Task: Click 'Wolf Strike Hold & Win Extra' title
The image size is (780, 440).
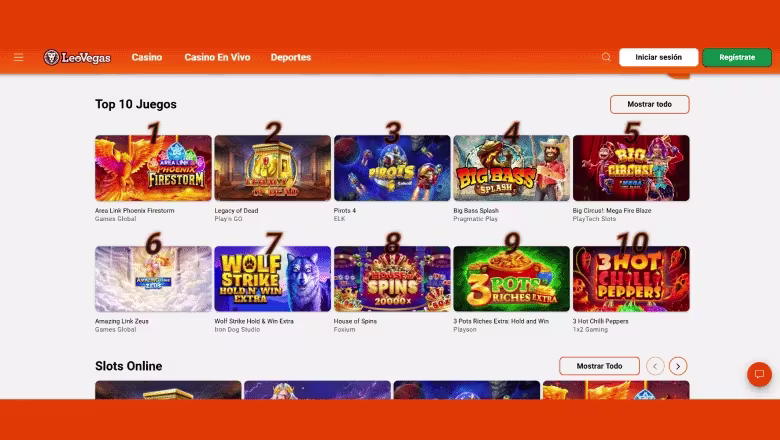Action: pos(254,321)
